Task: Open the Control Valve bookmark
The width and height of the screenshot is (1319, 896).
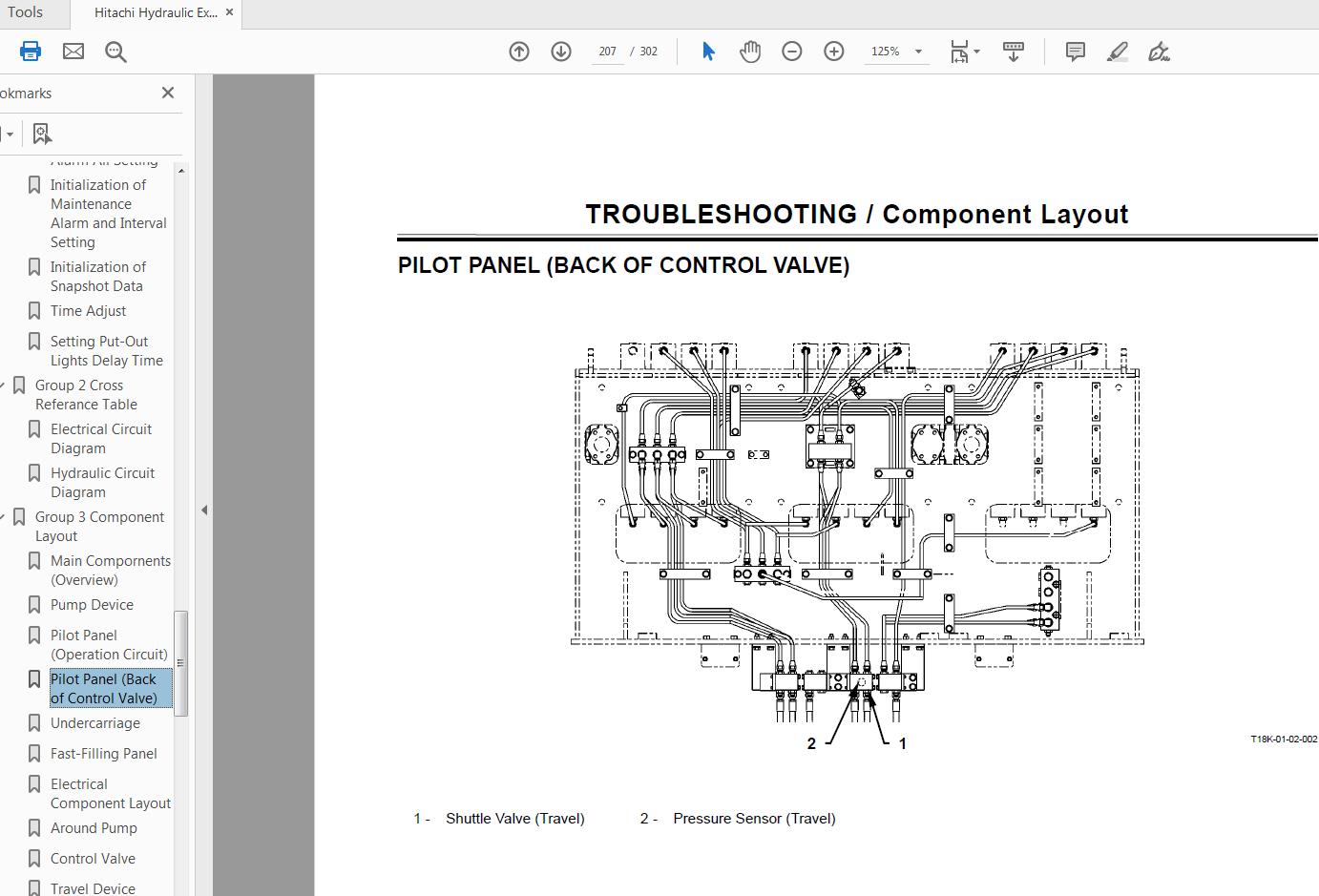Action: click(x=93, y=858)
